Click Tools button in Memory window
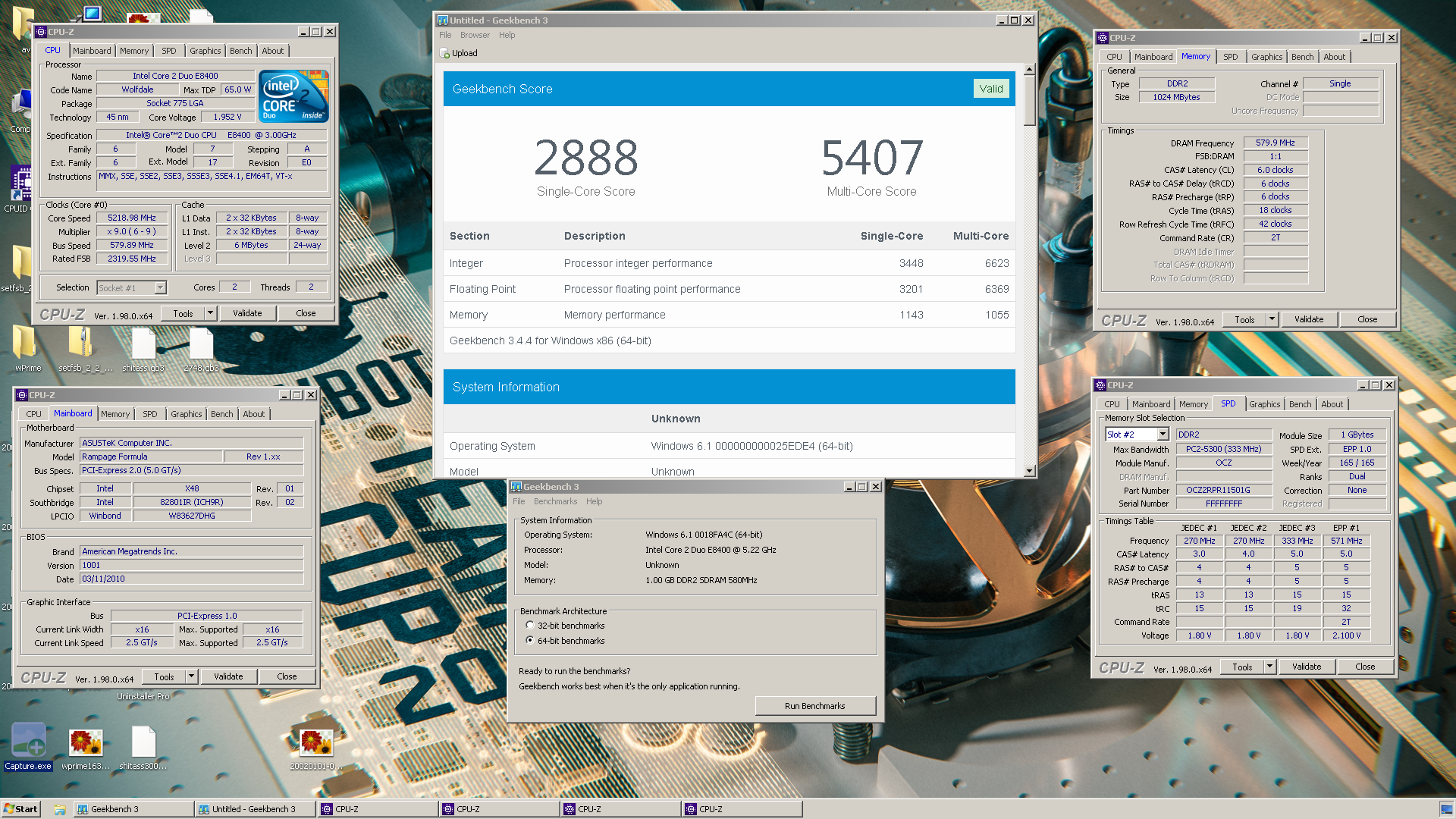1456x819 pixels. point(1244,319)
